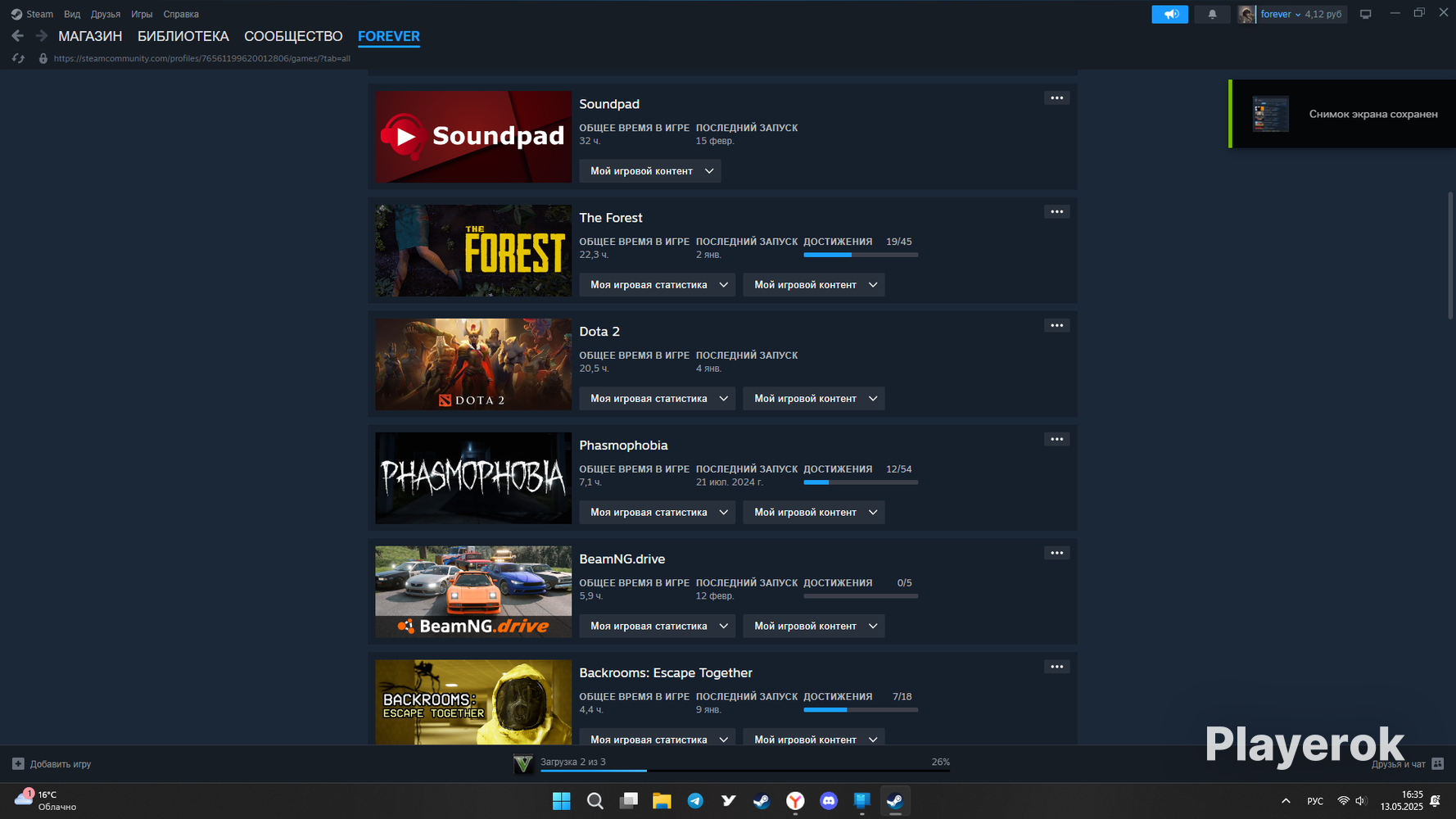Switch to the МАГАЗИН tab
Viewport: 1456px width, 819px height.
pyautogui.click(x=90, y=36)
